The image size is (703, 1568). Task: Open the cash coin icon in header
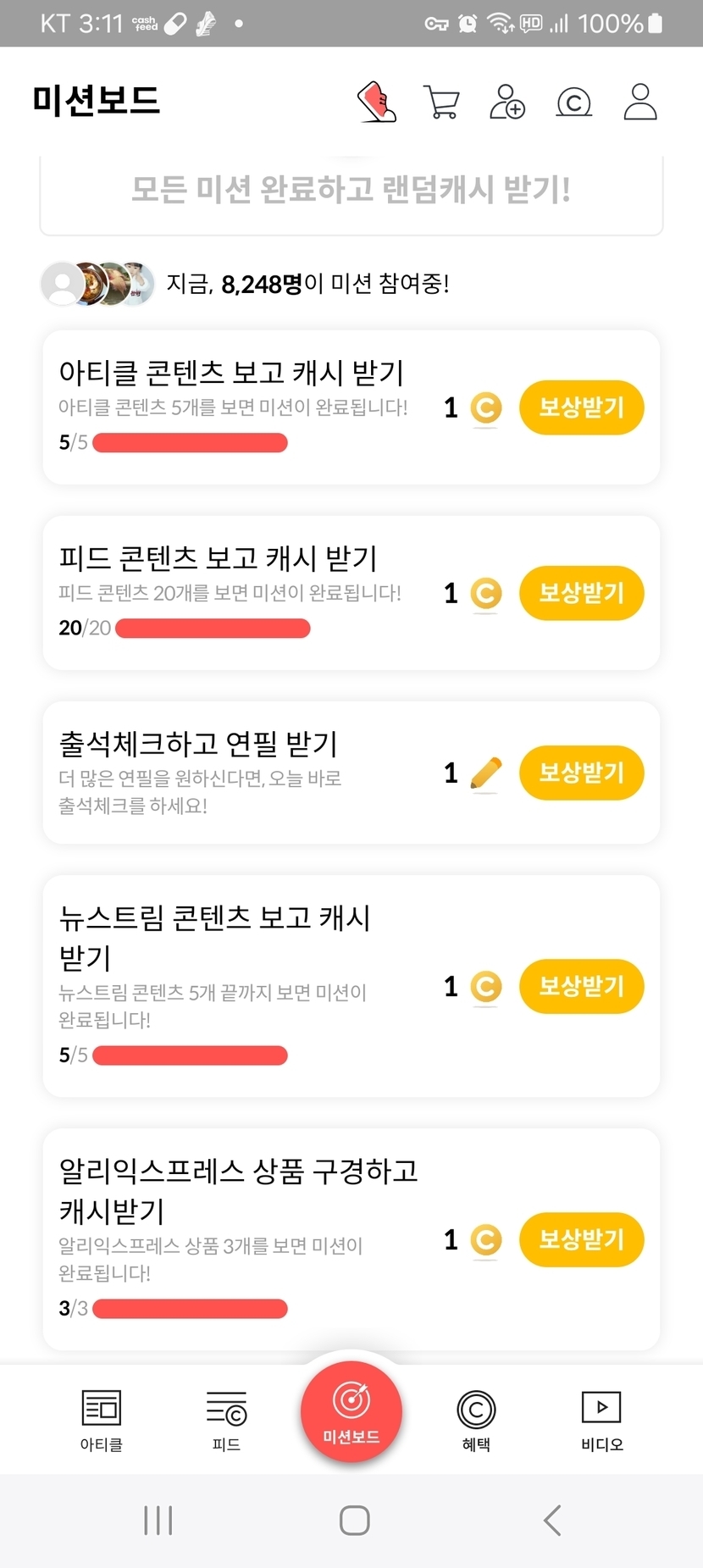(573, 103)
